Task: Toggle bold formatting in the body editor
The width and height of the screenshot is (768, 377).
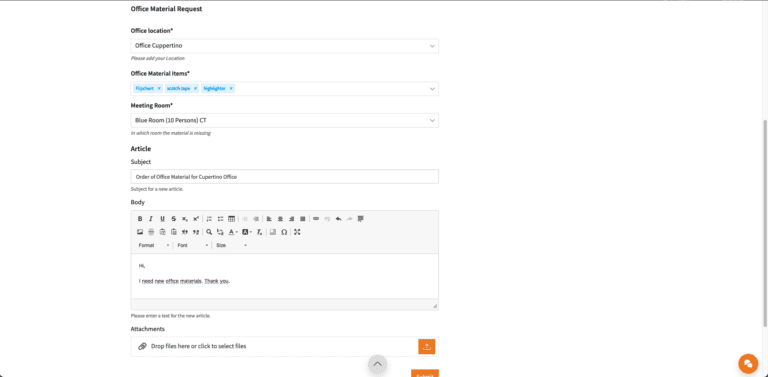Action: click(x=140, y=219)
